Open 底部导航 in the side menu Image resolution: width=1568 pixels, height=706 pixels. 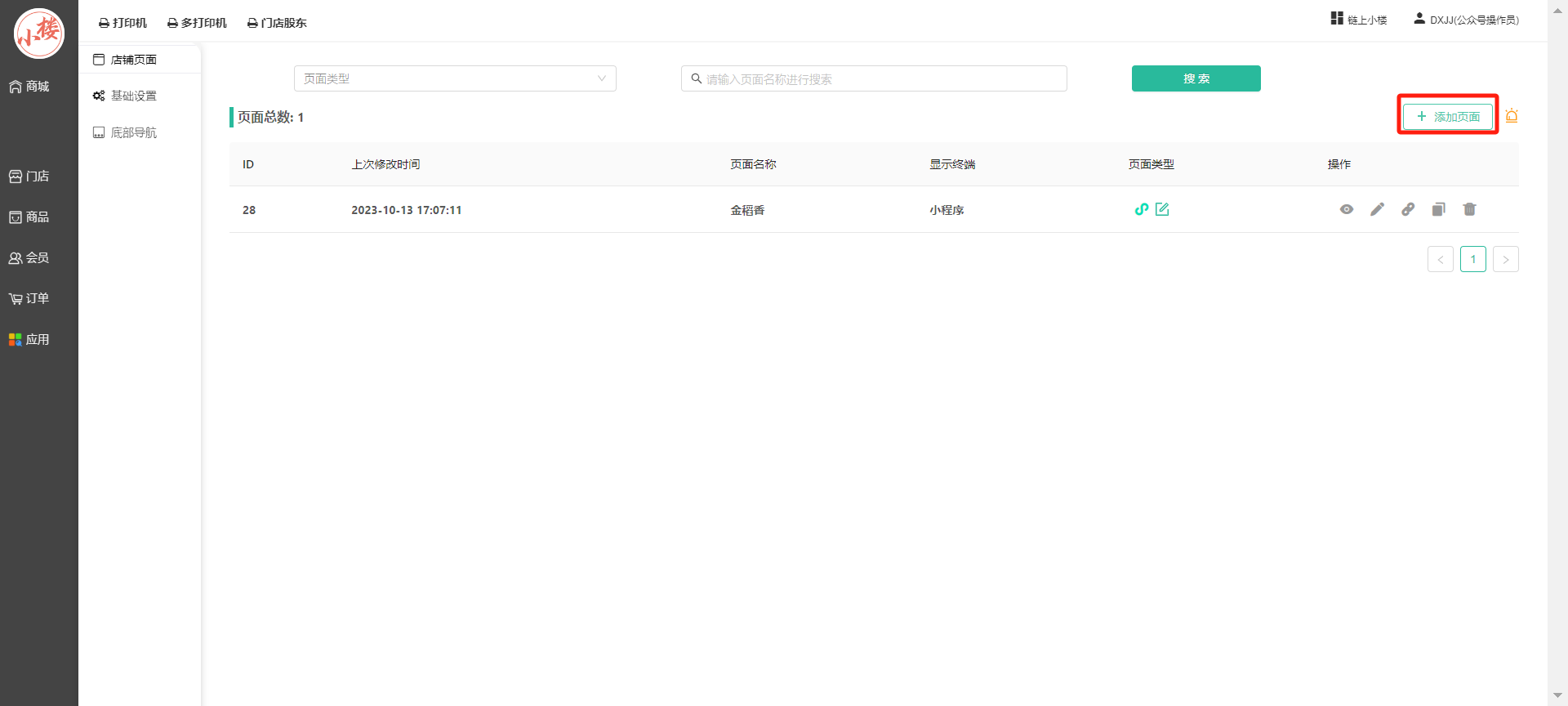click(x=133, y=132)
